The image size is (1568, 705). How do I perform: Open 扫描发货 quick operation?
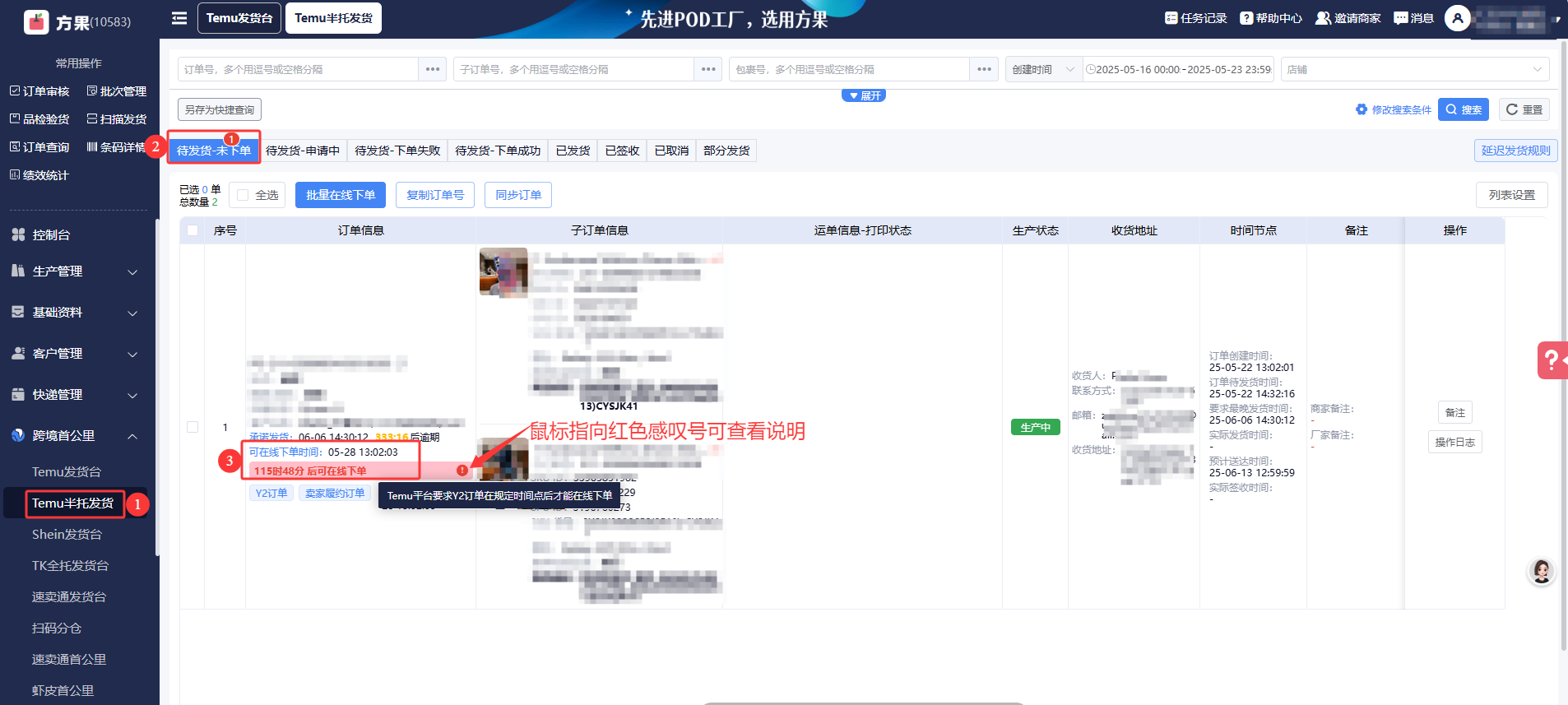pos(117,119)
